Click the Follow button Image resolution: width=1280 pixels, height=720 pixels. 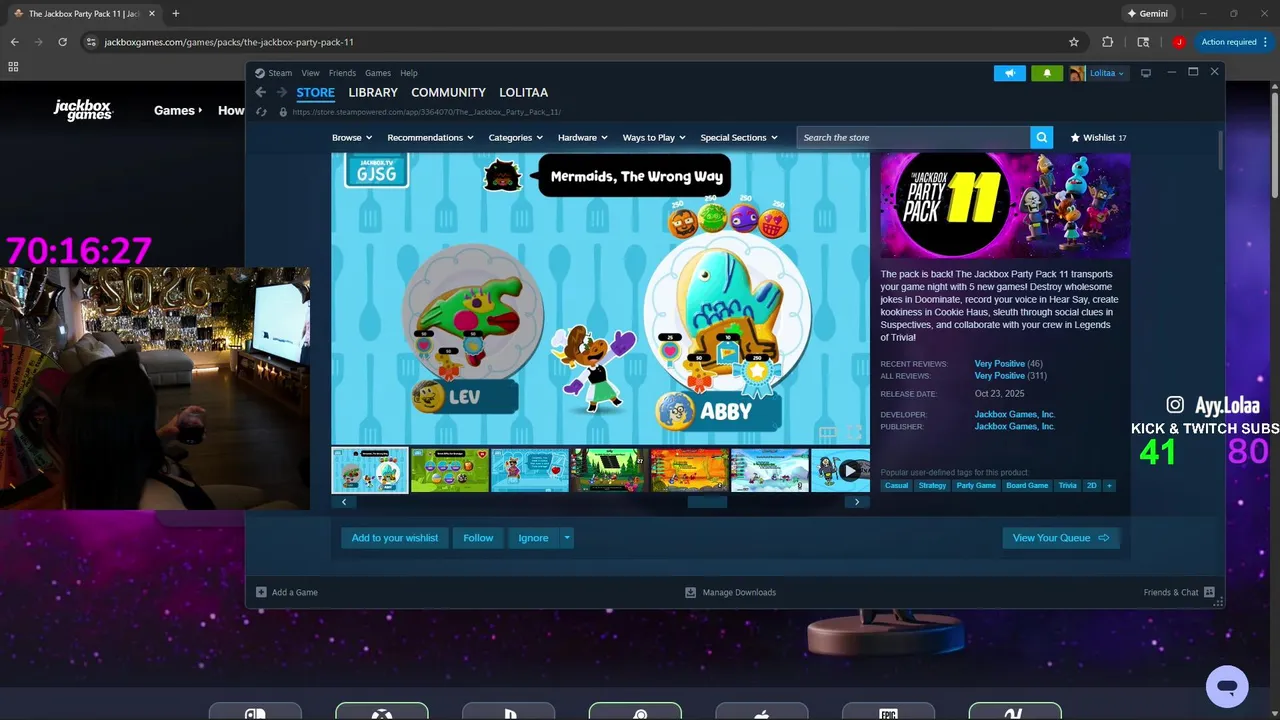(x=478, y=538)
